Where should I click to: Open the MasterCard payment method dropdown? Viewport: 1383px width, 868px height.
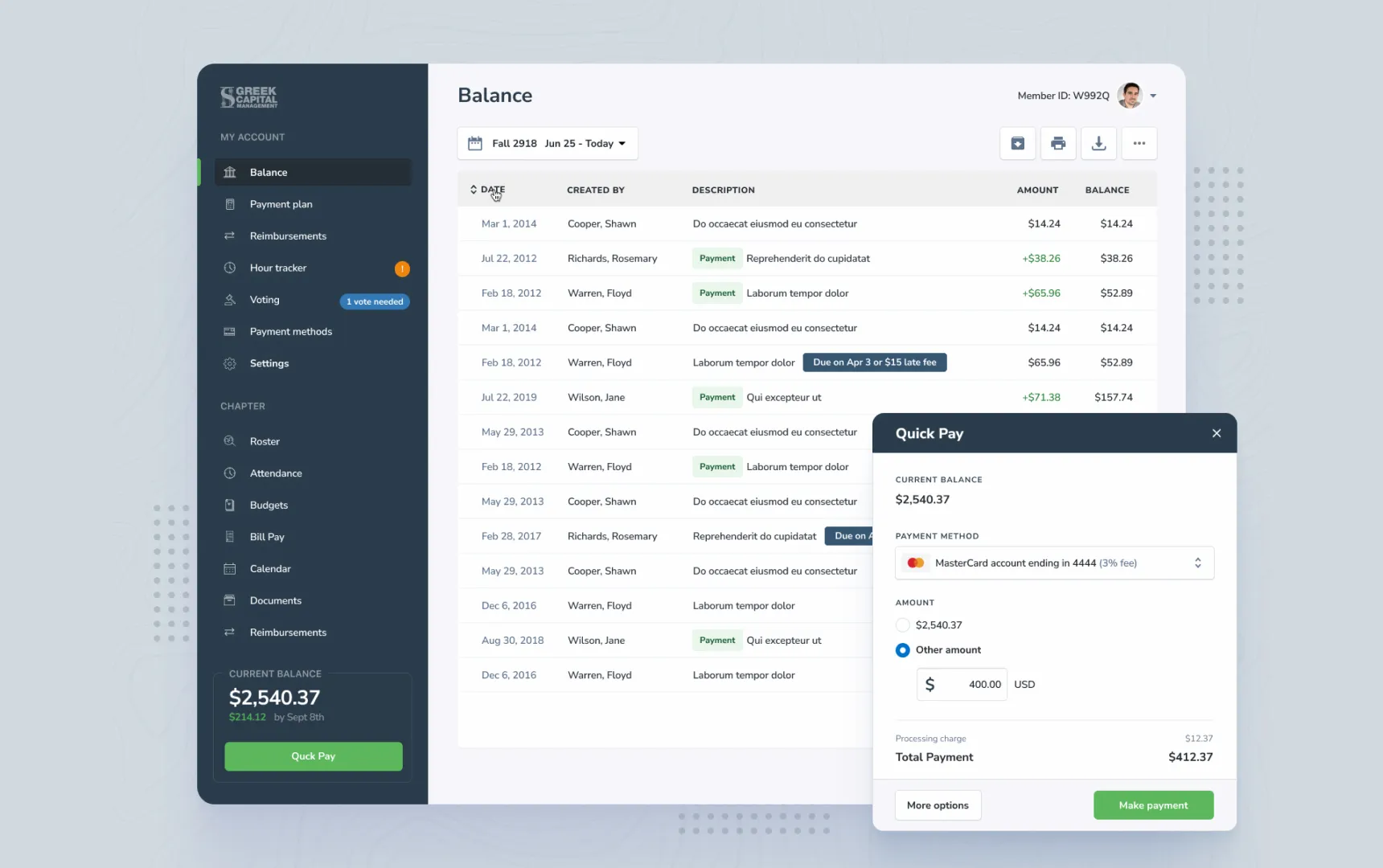click(x=1054, y=563)
